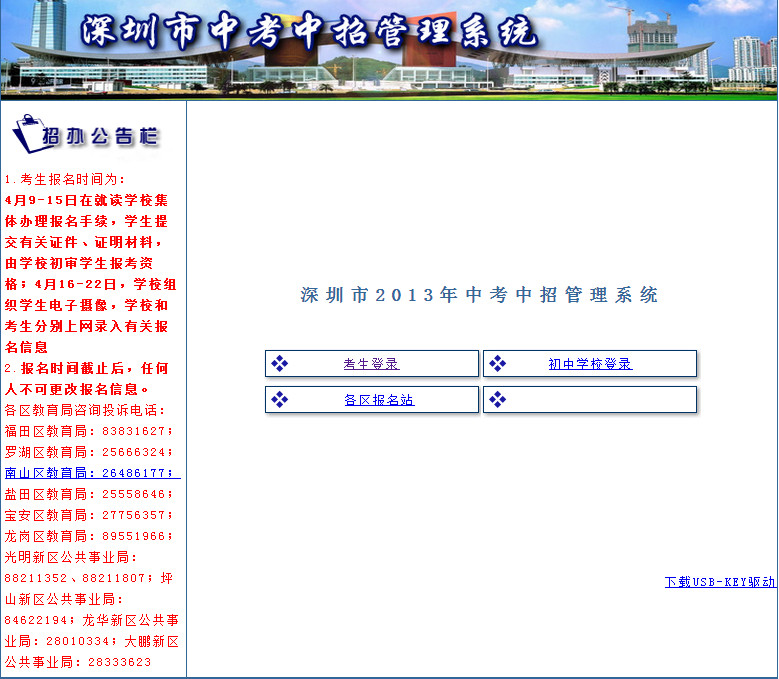Click the text 盐田区教育局: 25558646

tap(88, 494)
